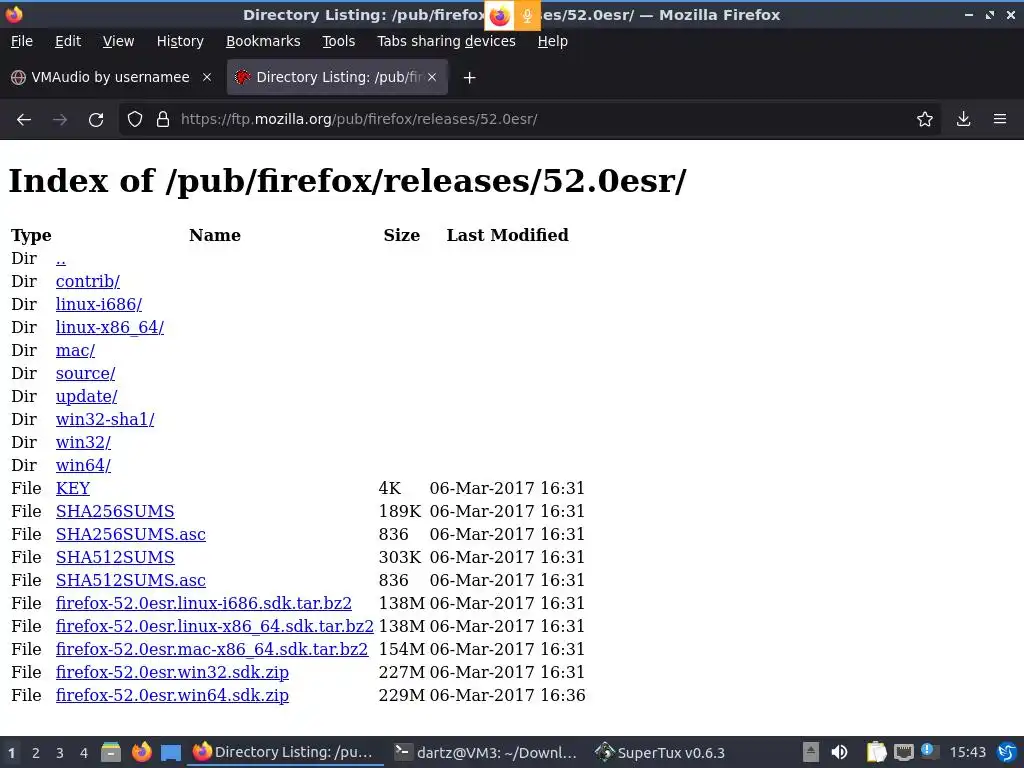1024x768 pixels.
Task: Open the win64/ directory
Action: (x=83, y=465)
